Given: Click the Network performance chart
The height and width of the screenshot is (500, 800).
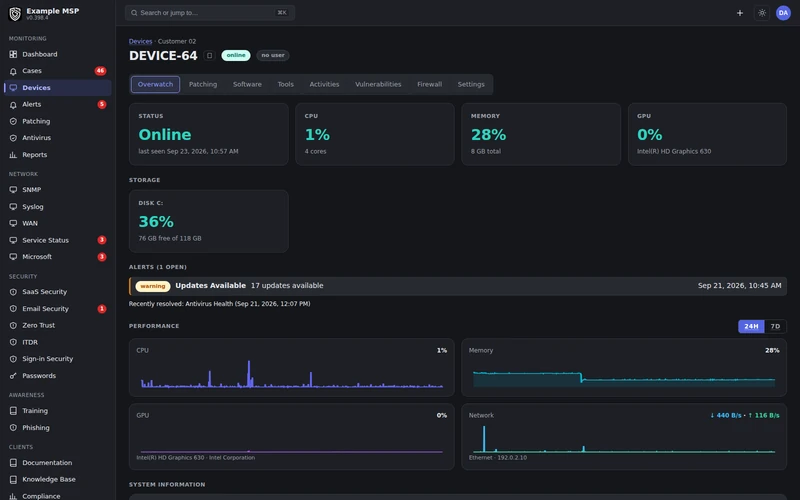Looking at the screenshot, I should (x=624, y=437).
